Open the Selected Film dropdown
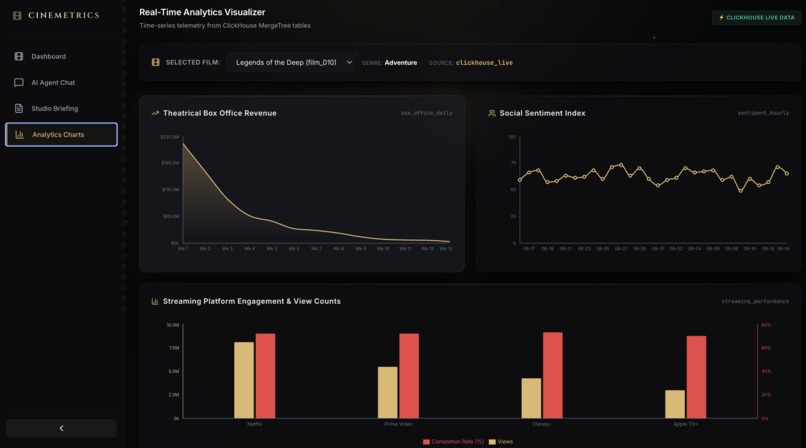Viewport: 806px width, 448px height. 290,62
